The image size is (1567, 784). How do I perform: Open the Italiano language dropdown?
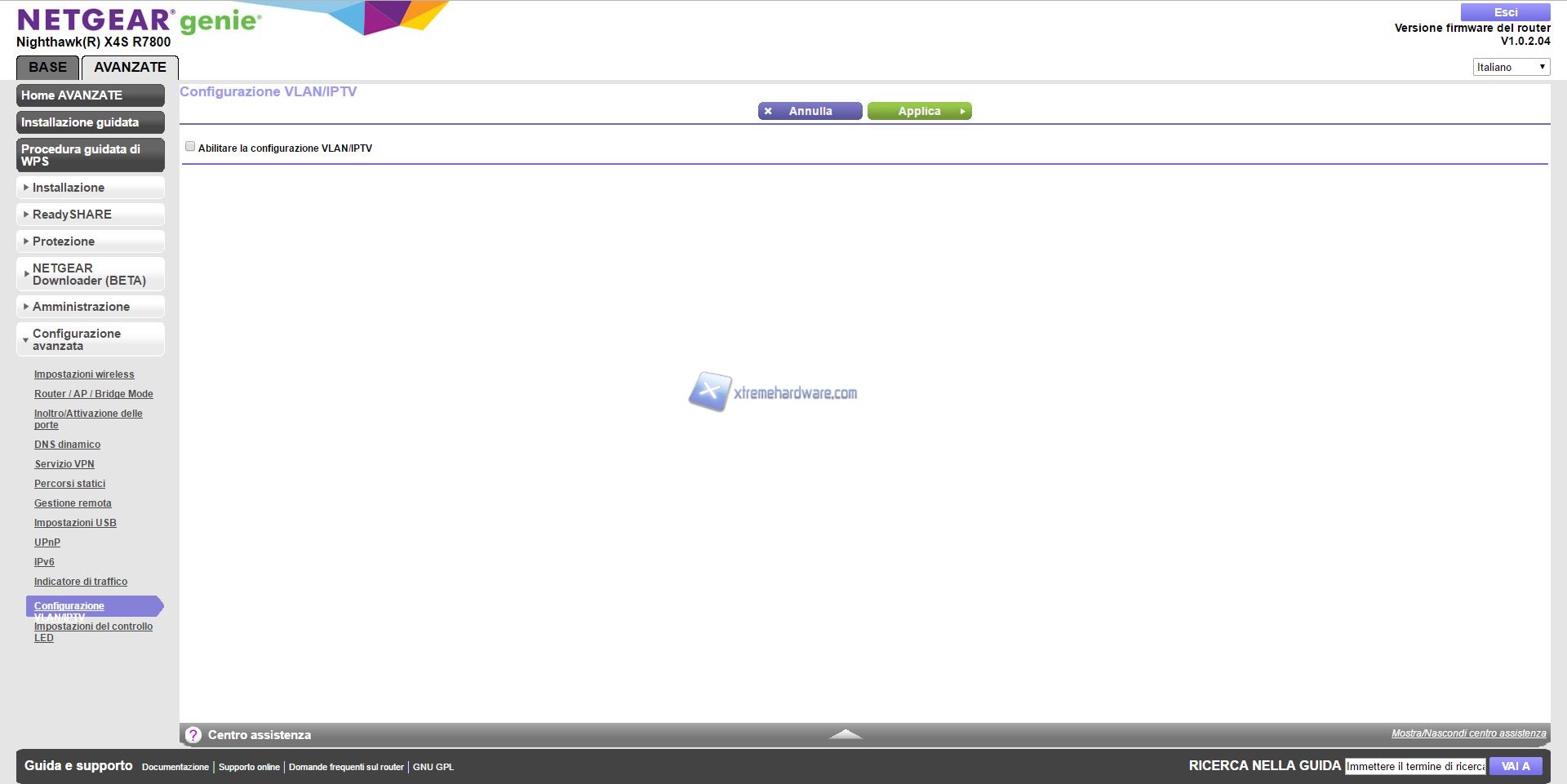click(x=1511, y=67)
